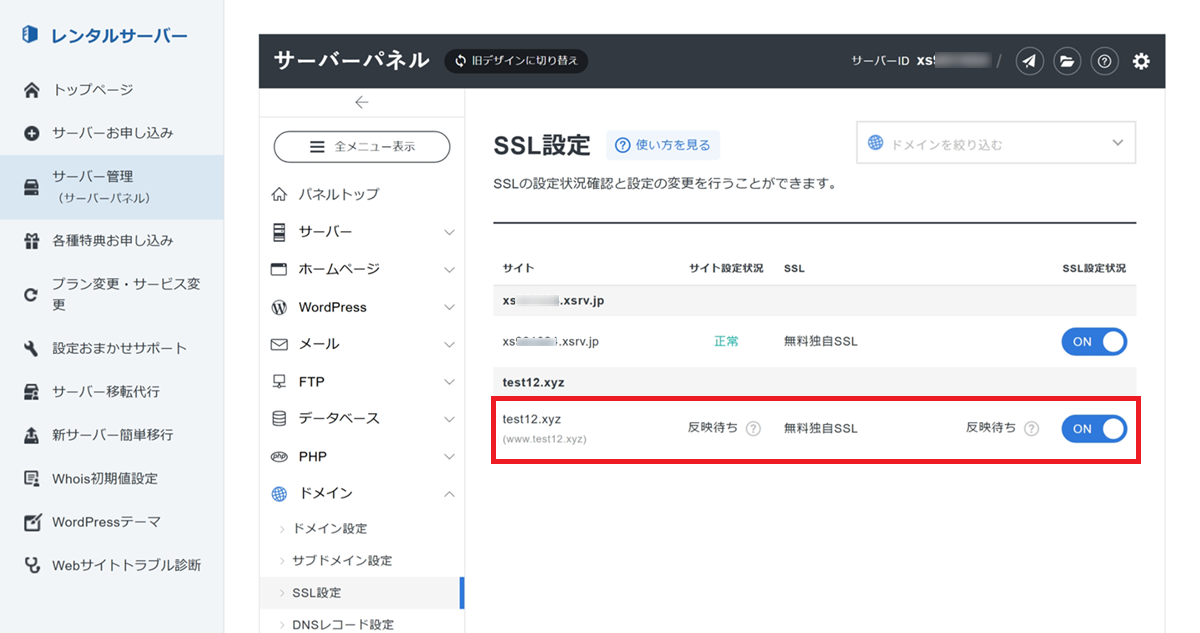
Task: Open the ドメインを絞り込む dropdown
Action: point(996,143)
